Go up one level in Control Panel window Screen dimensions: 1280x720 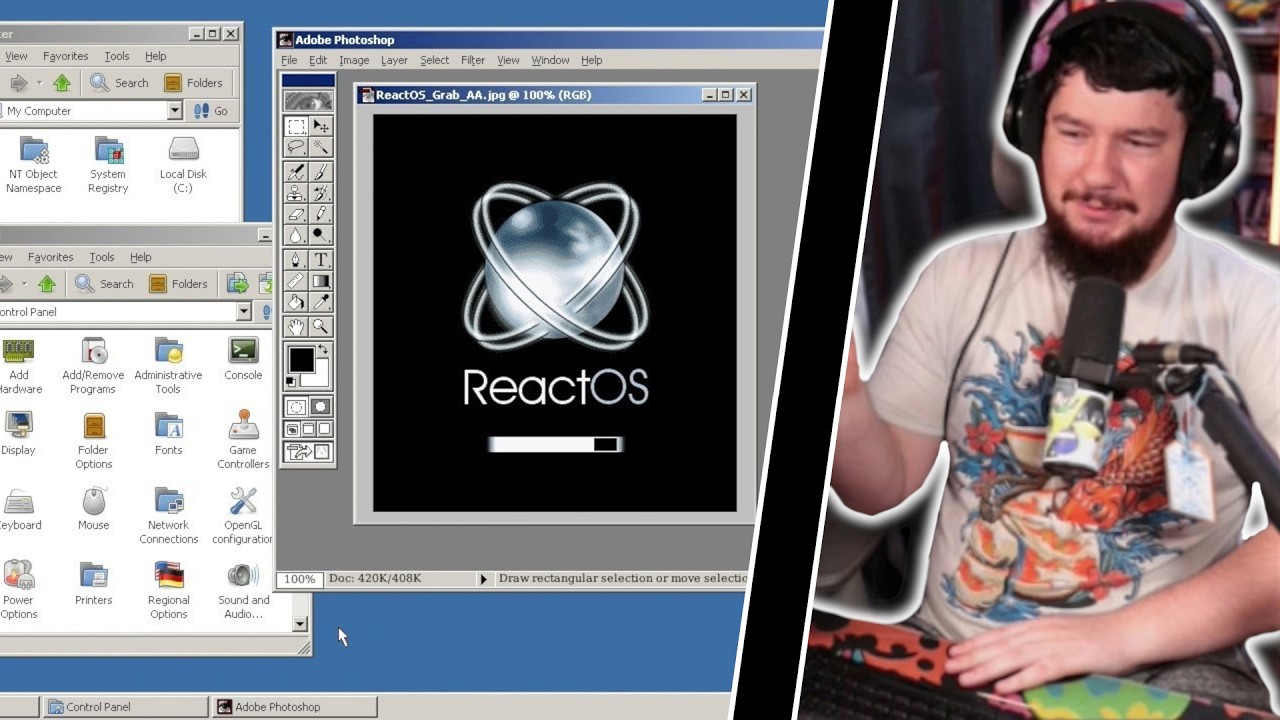pyautogui.click(x=47, y=284)
